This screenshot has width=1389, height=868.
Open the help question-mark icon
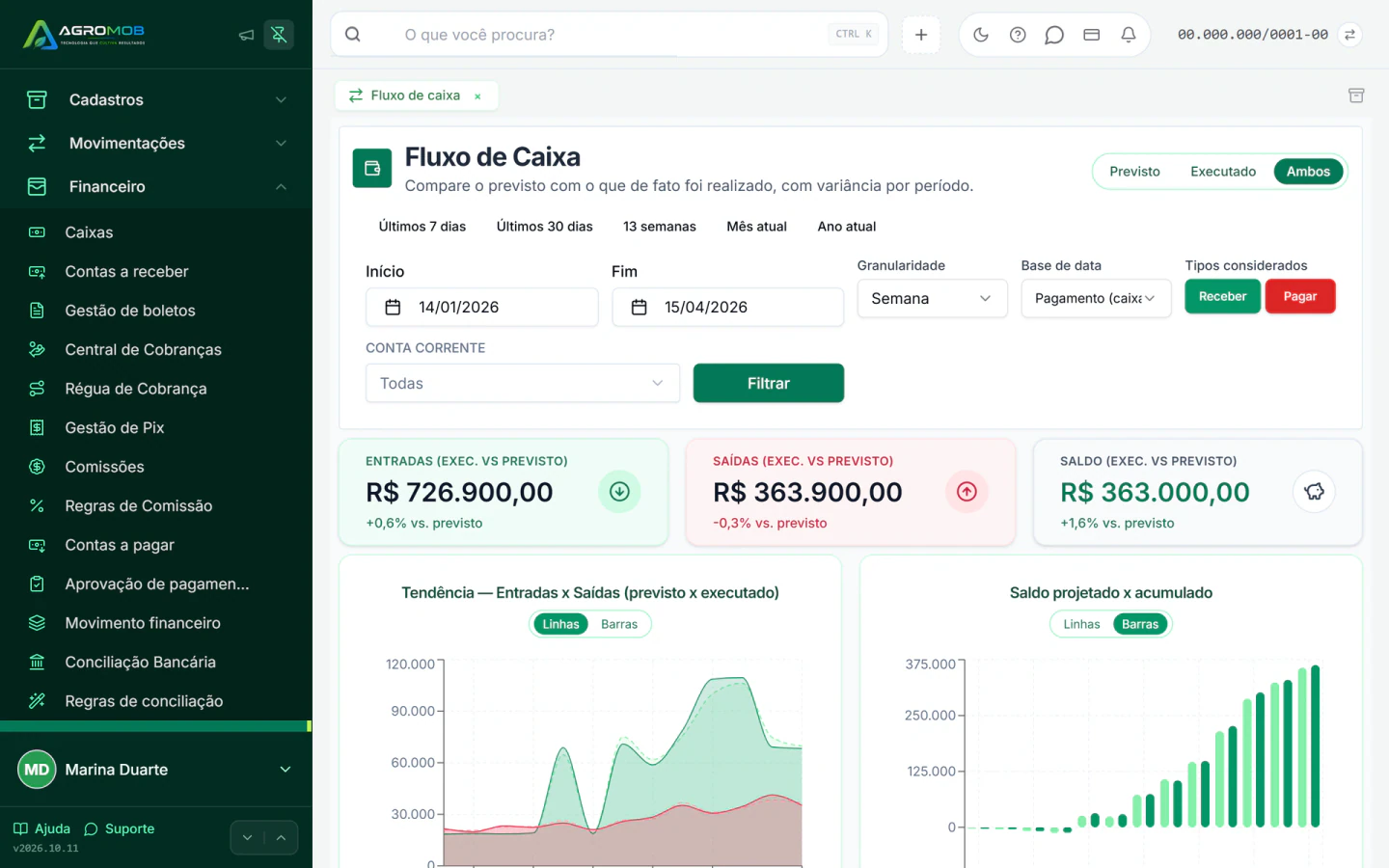click(1018, 35)
